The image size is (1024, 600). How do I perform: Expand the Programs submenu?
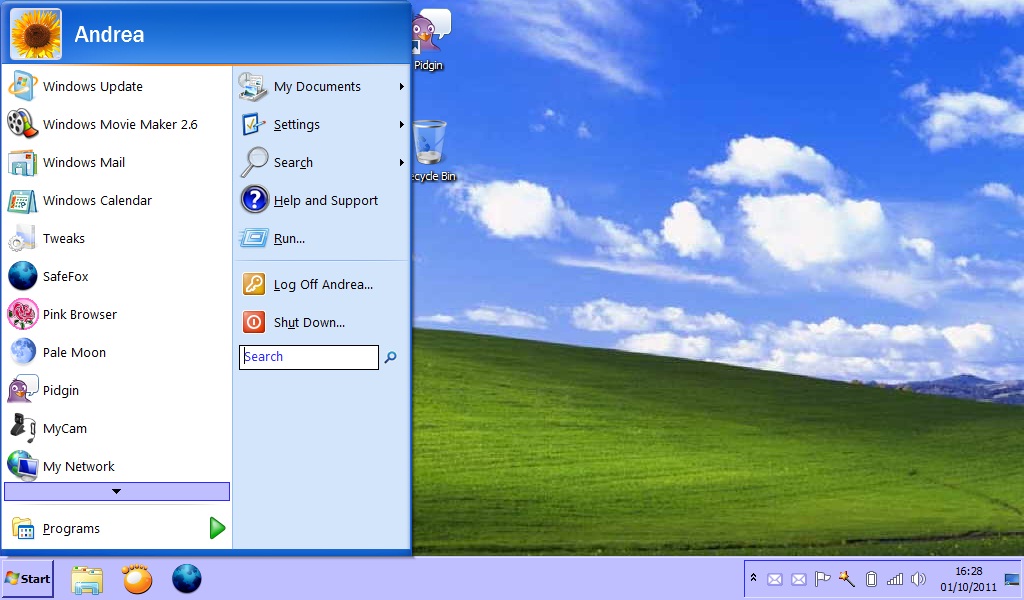click(117, 528)
